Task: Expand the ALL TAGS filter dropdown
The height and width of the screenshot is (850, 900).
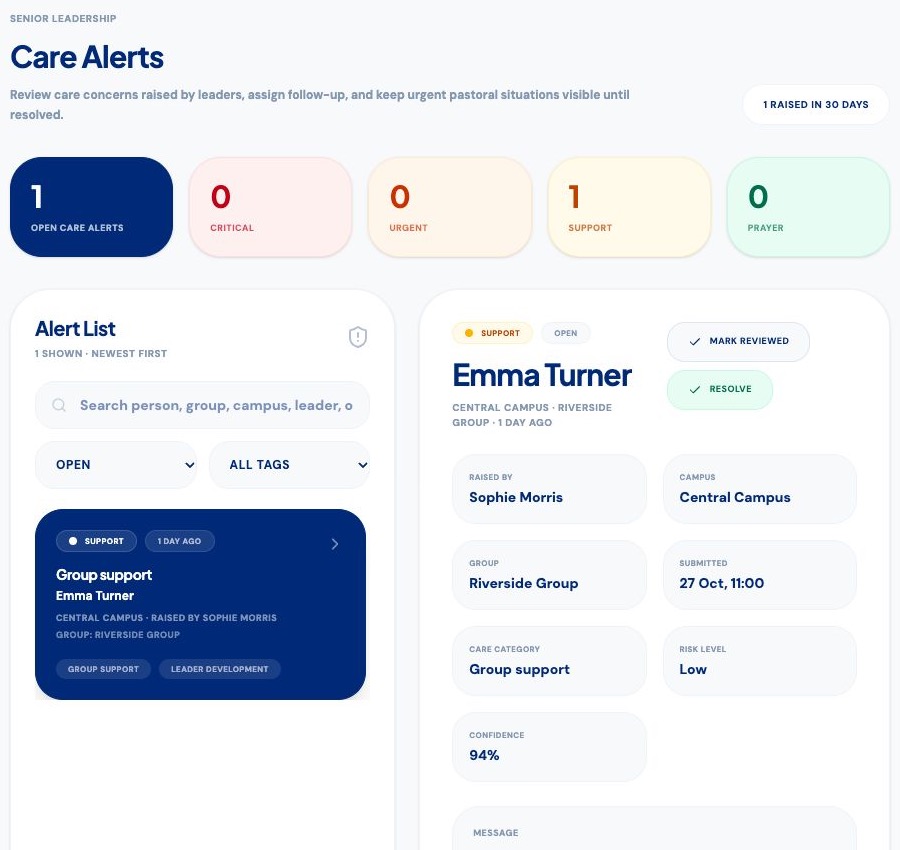Action: click(289, 465)
